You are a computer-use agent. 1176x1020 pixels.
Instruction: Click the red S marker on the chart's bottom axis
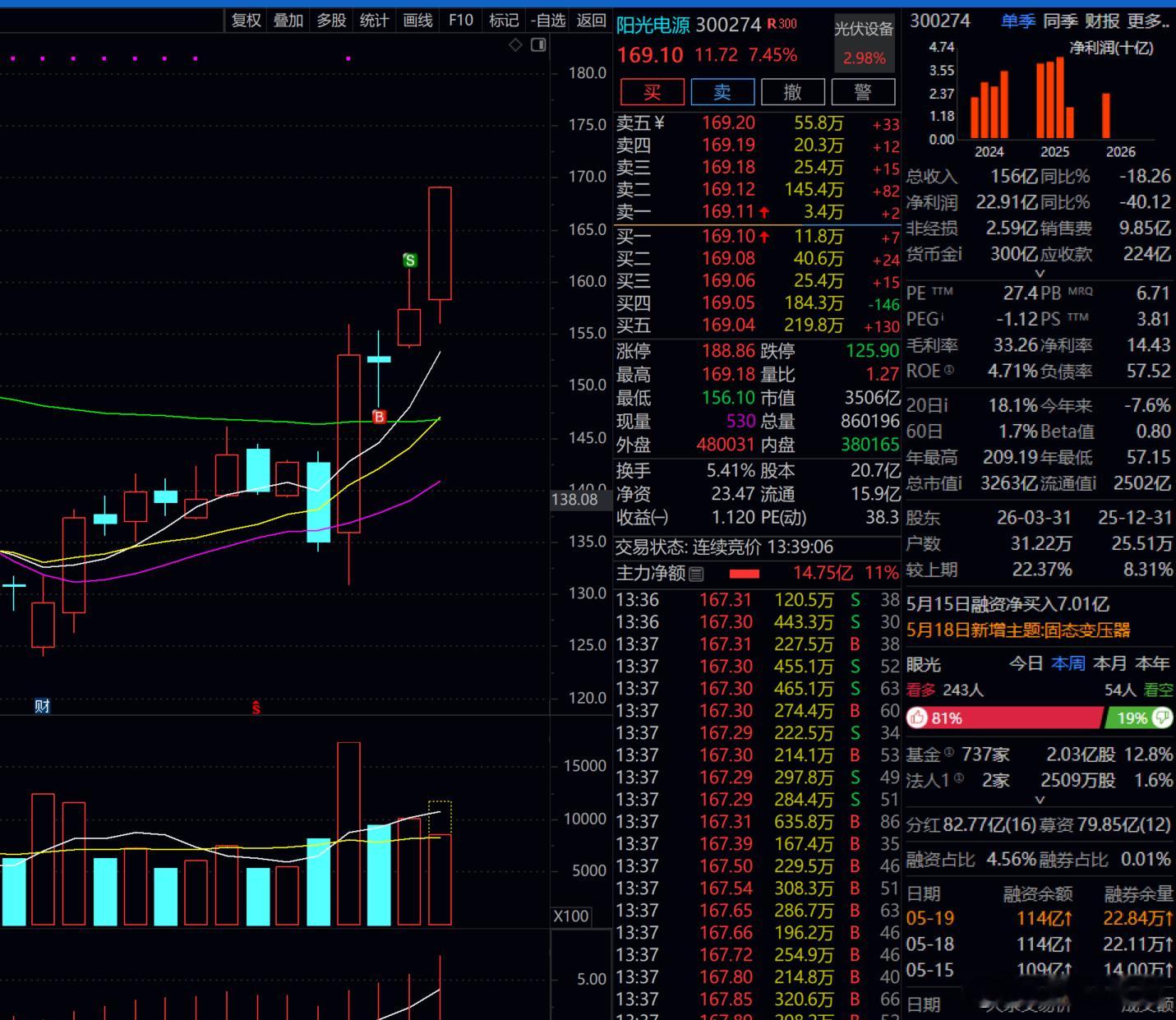point(256,707)
